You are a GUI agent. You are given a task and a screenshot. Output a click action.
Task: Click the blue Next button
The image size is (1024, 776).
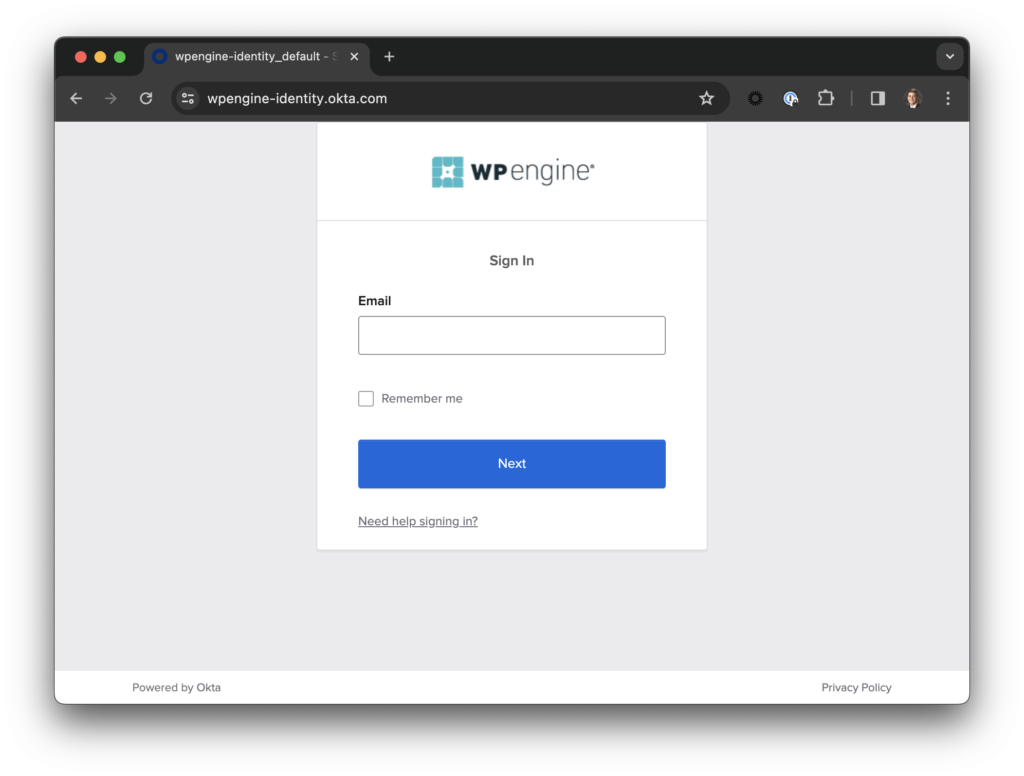coord(512,464)
